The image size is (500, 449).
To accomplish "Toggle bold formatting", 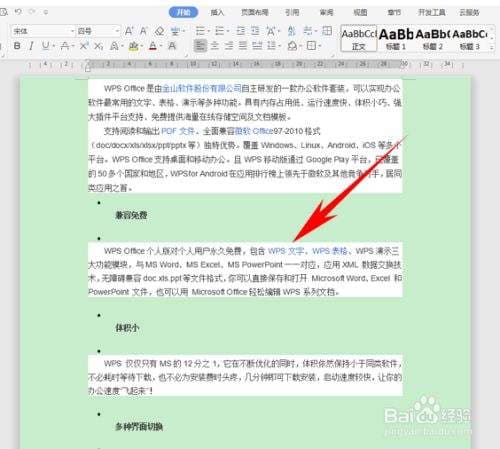I will 17,46.
